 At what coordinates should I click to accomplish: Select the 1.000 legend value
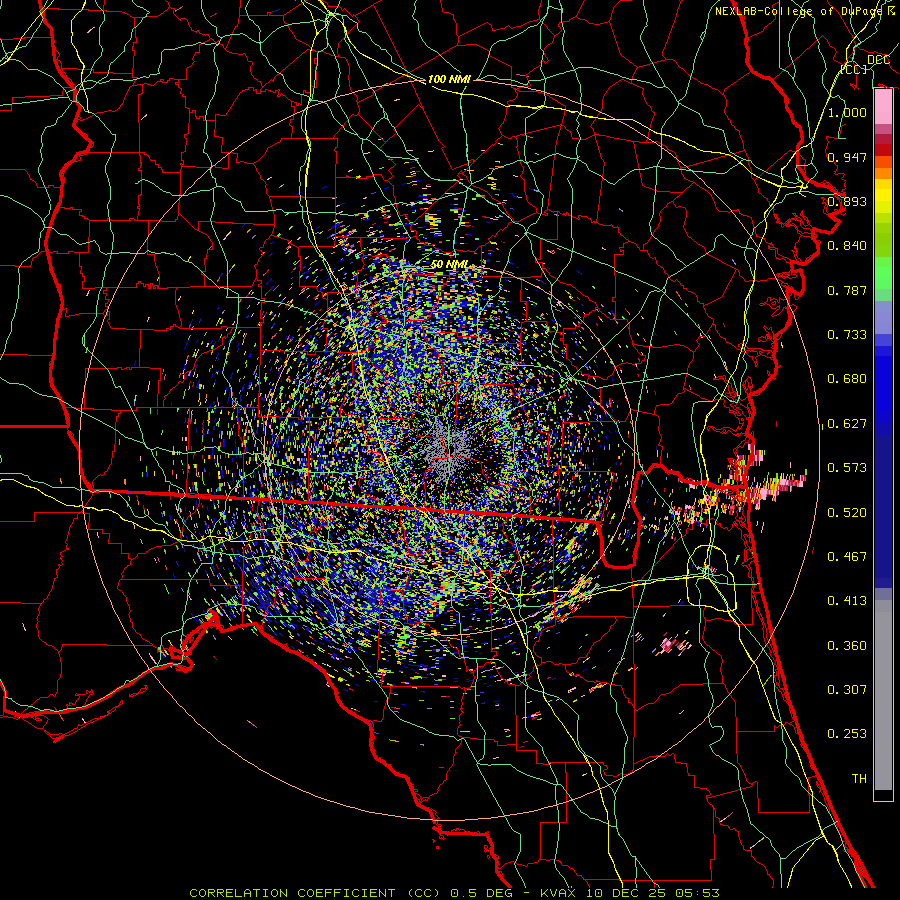[x=847, y=112]
